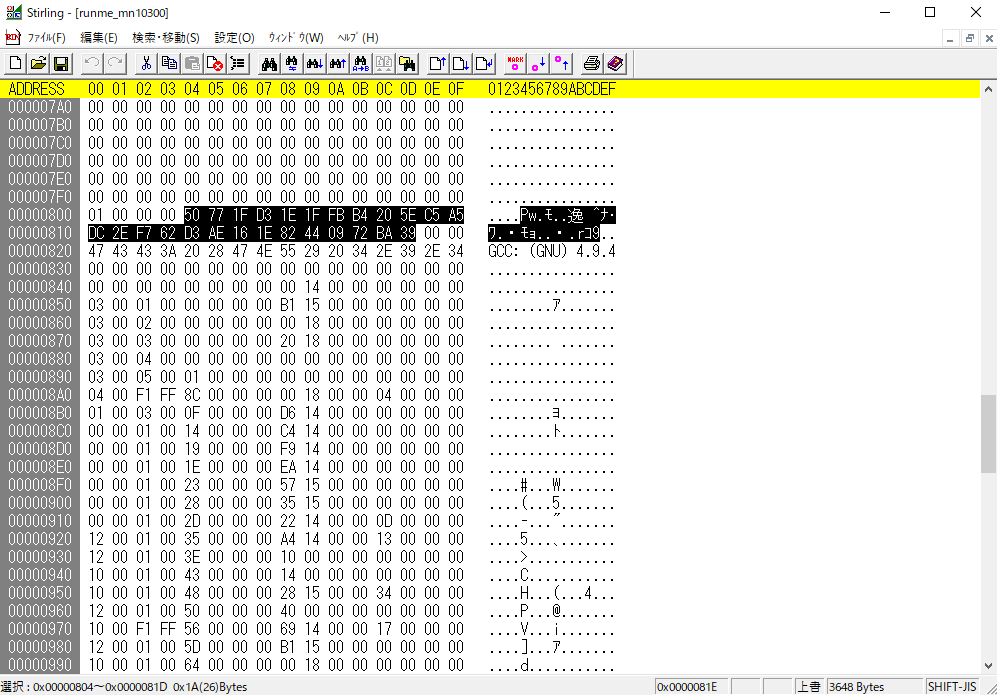Viewport: 997px width, 695px height.
Task: Click address row 00000820
Action: point(40,251)
